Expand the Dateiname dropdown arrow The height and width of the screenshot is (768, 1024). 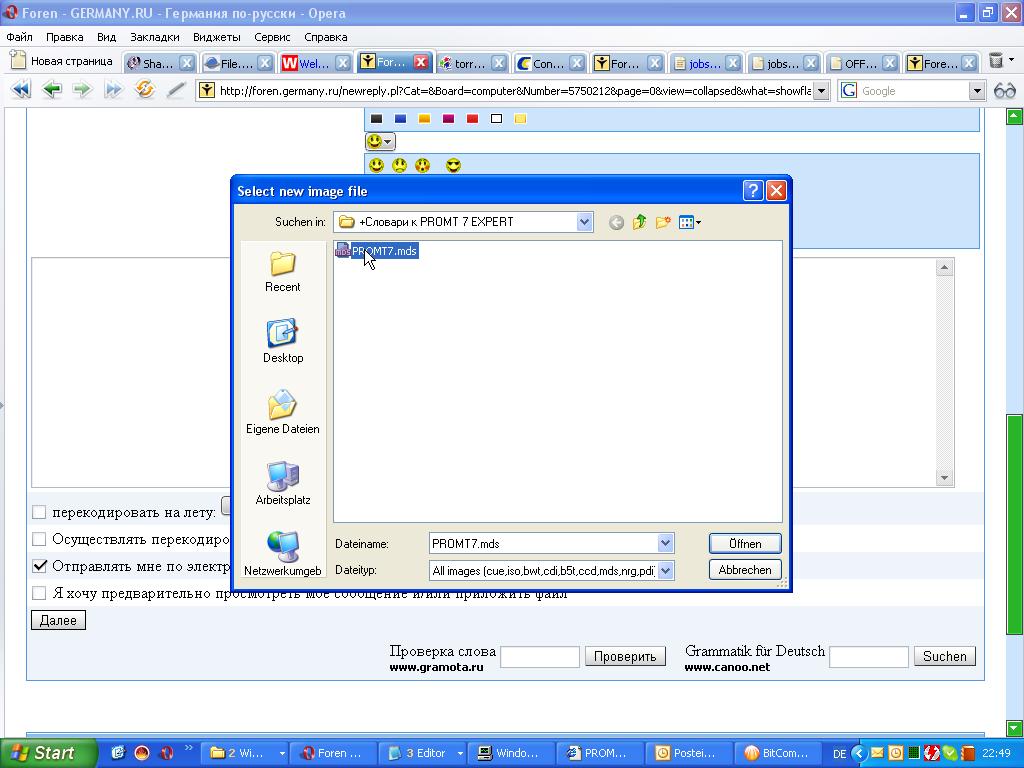point(665,543)
